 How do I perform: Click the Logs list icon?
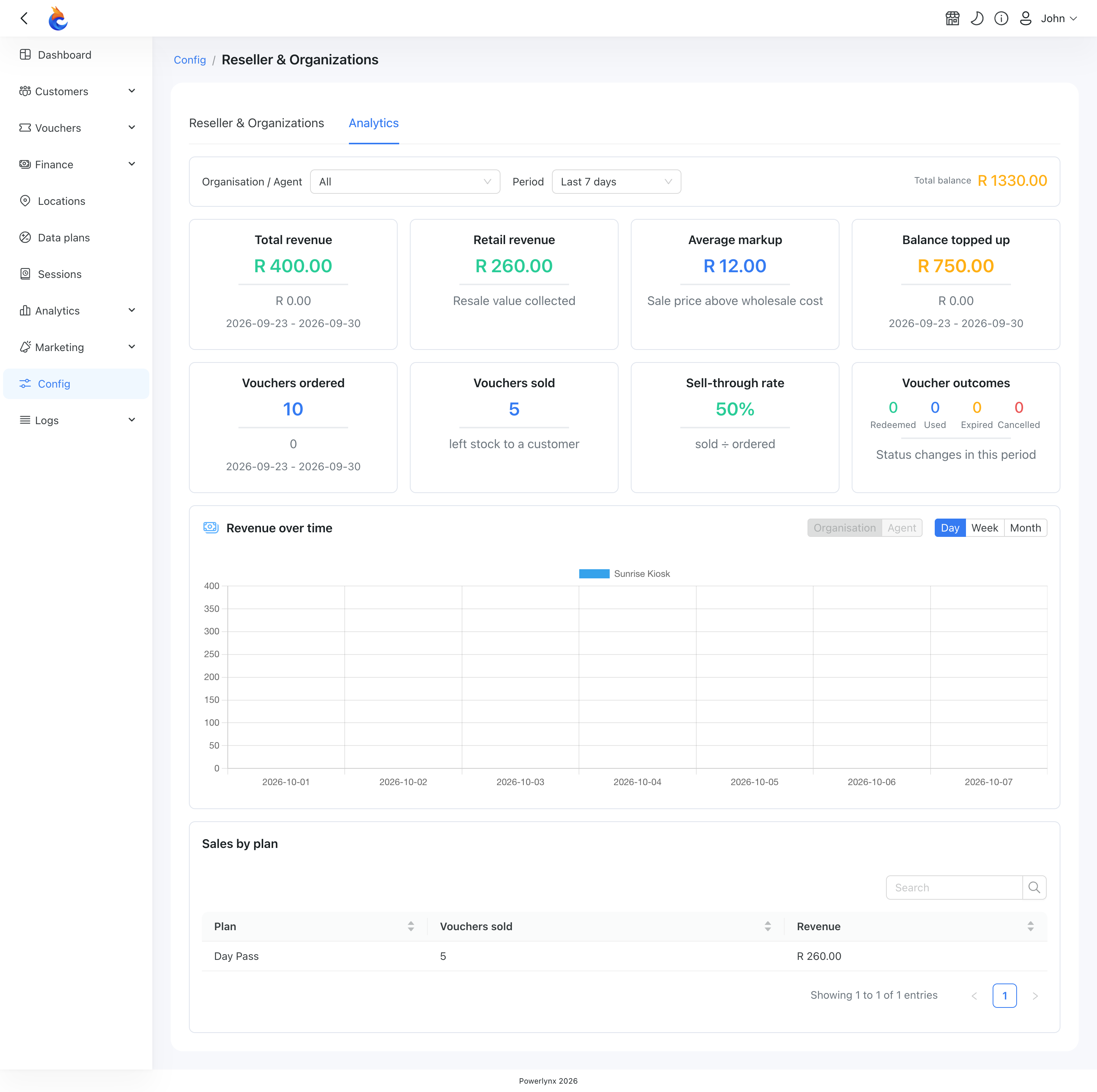pos(25,420)
